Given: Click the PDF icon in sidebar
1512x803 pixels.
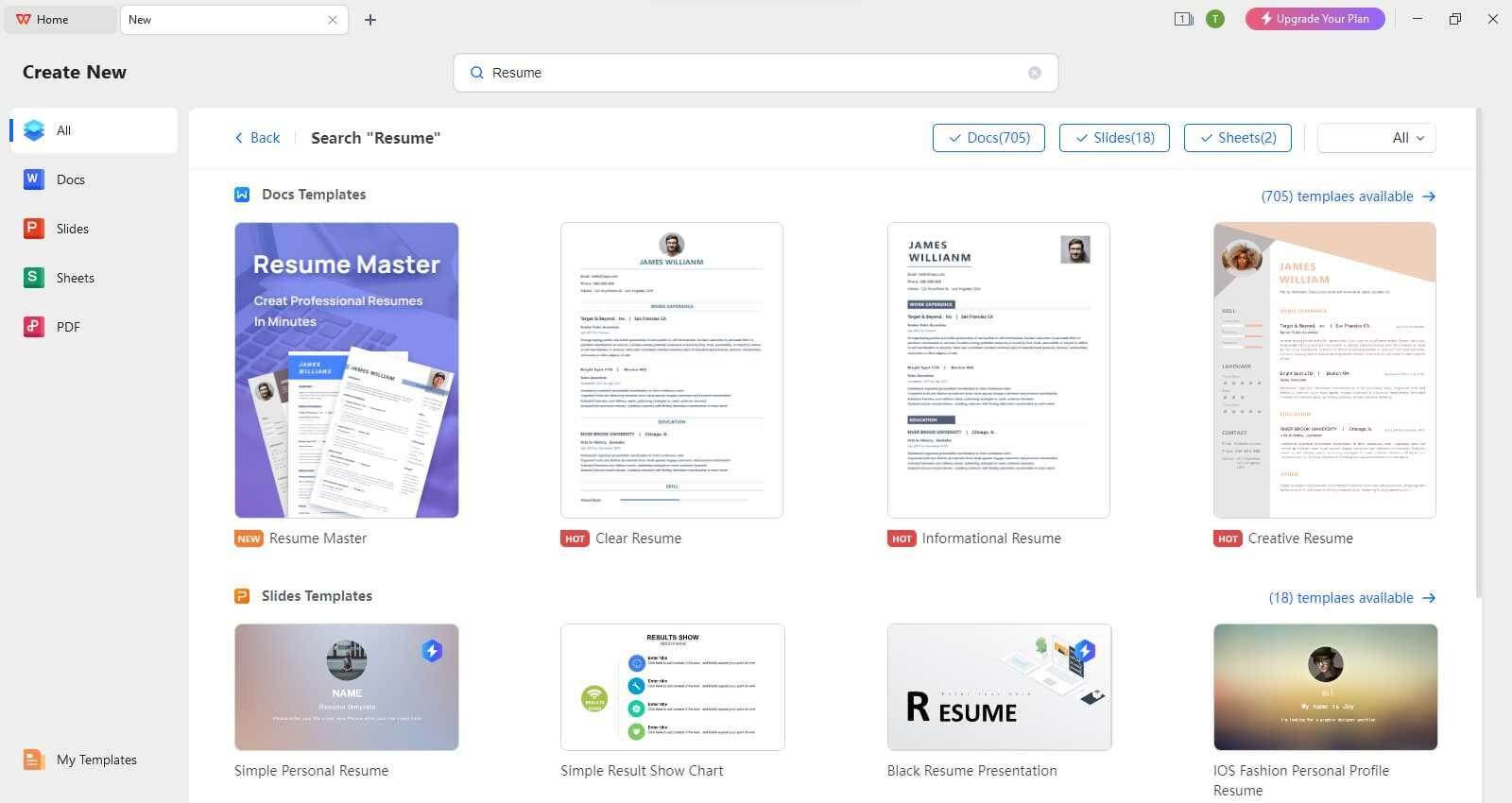Looking at the screenshot, I should [33, 326].
